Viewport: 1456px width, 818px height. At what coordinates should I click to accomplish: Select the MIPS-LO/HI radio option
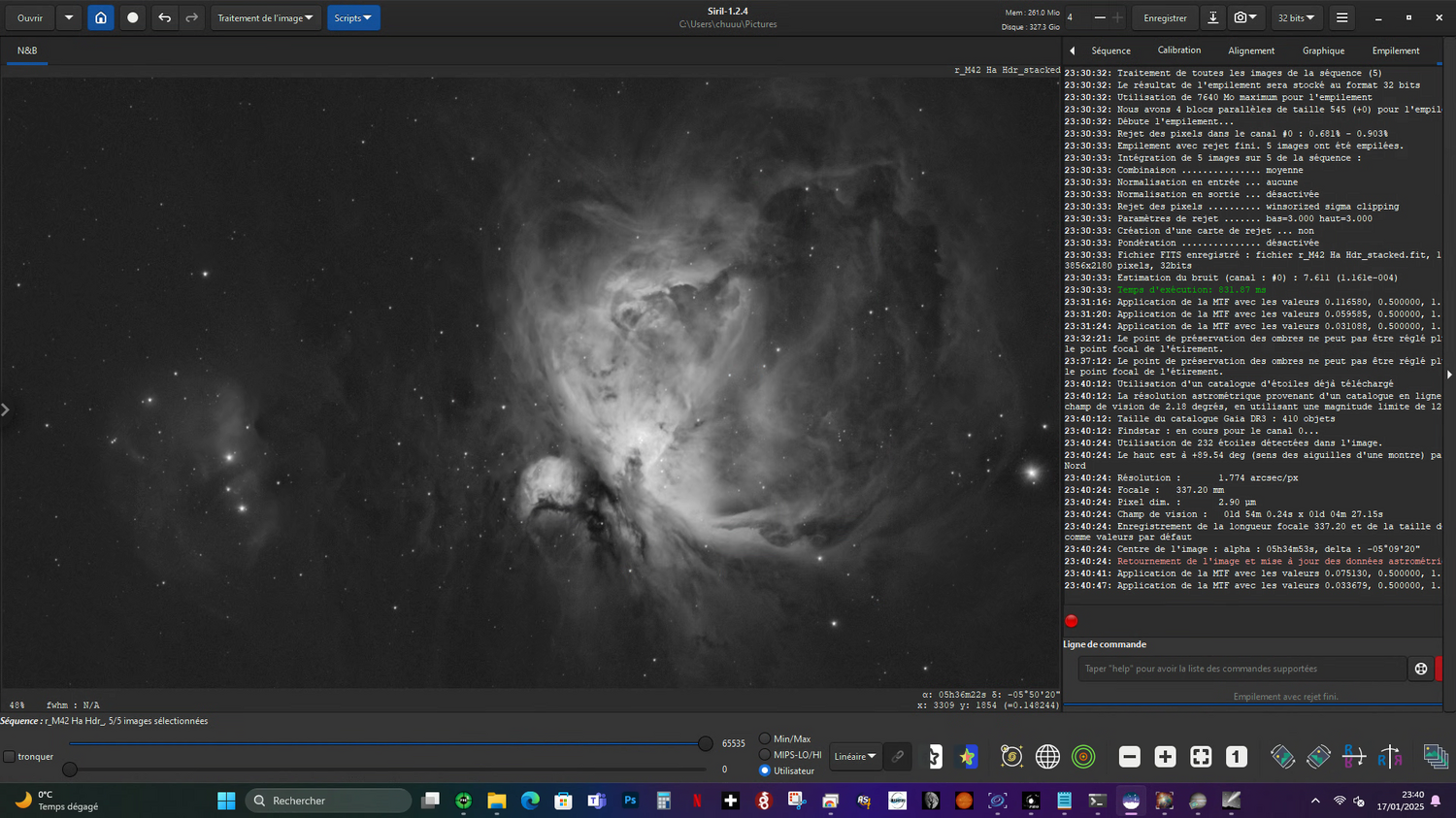765,755
